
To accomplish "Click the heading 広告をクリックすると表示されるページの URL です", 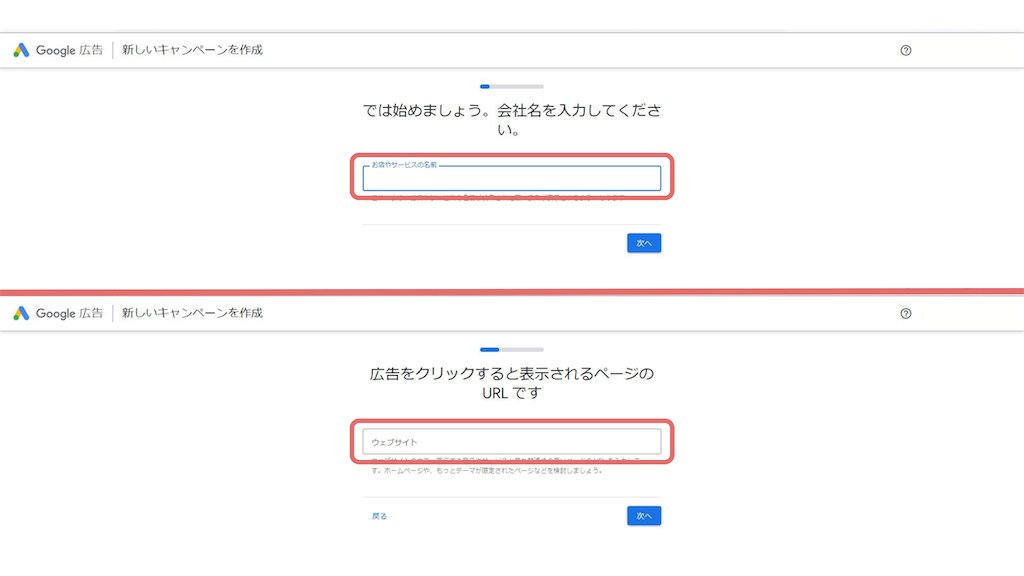I will tap(512, 383).
